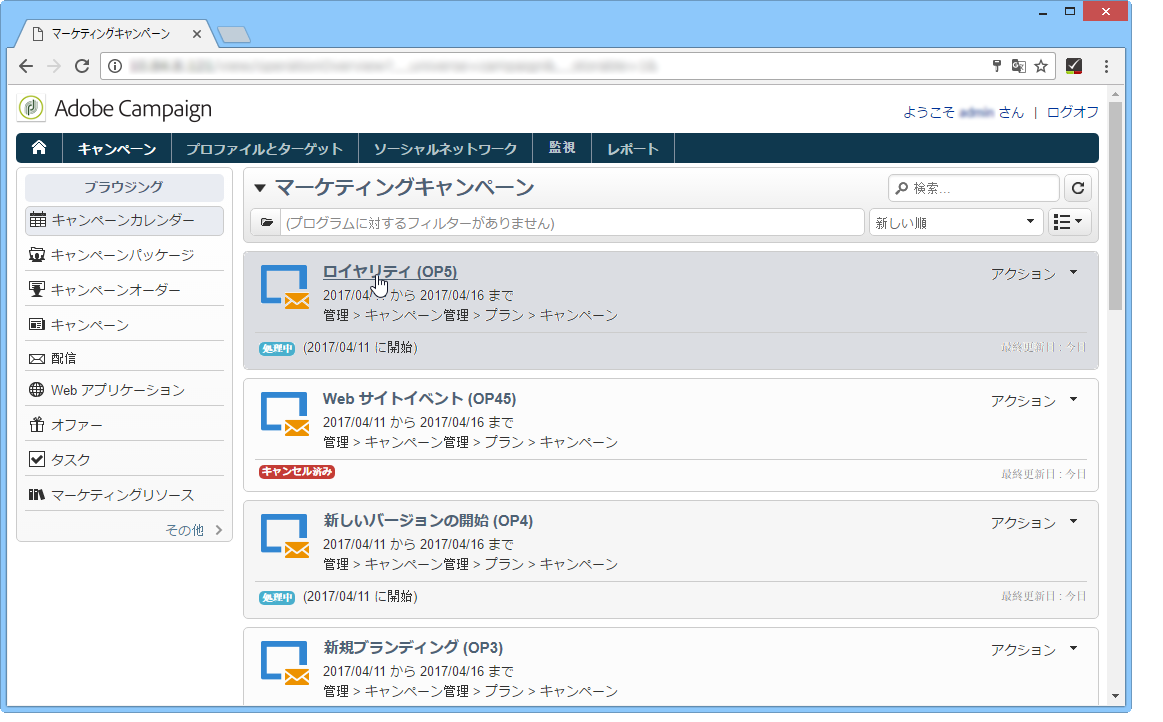This screenshot has height=722, width=1163.
Task: Close the マーケティングキャンペーン browser tab
Action: tap(197, 34)
